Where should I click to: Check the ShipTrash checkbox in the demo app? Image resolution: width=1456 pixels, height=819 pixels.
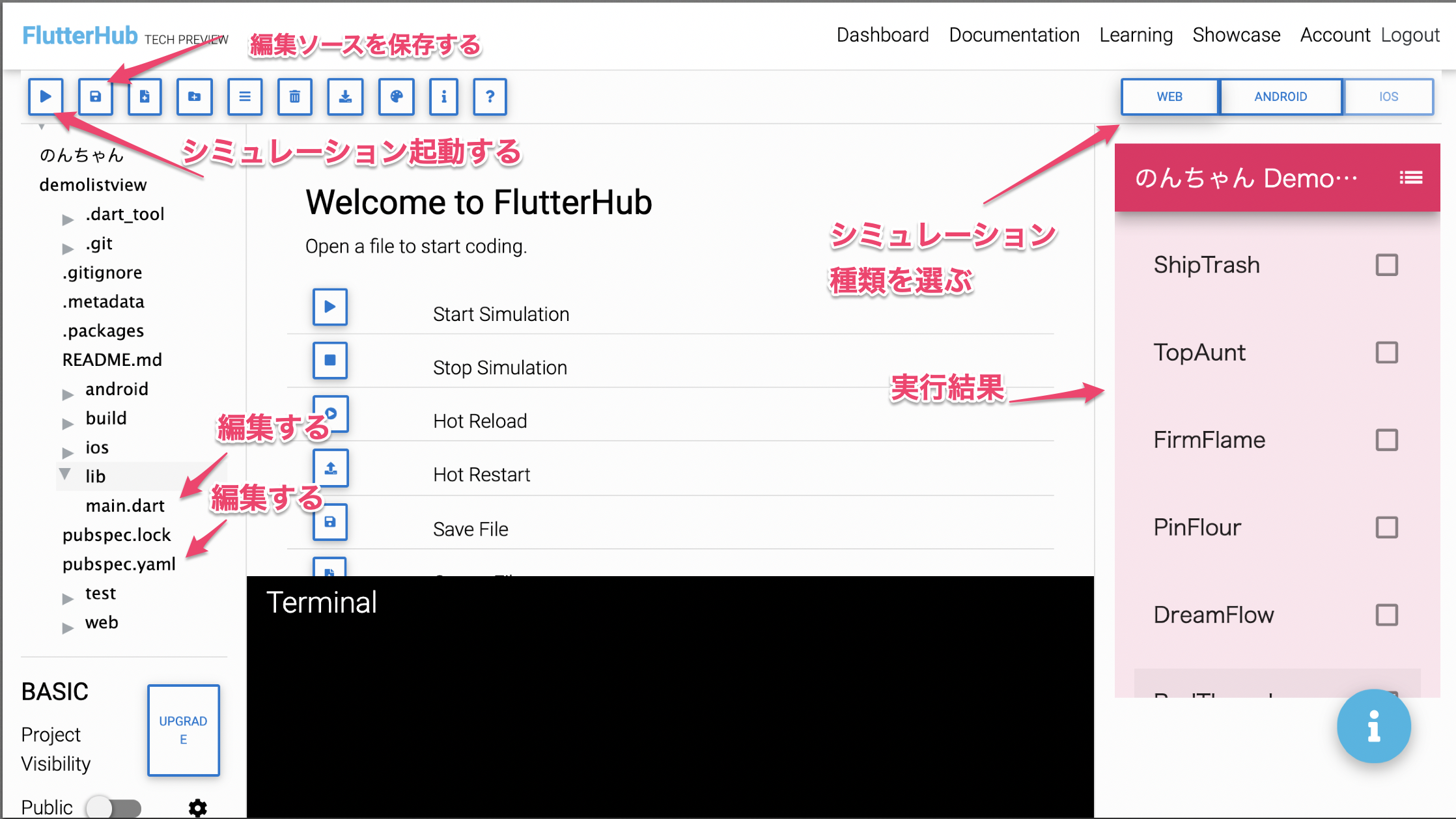pos(1387,264)
